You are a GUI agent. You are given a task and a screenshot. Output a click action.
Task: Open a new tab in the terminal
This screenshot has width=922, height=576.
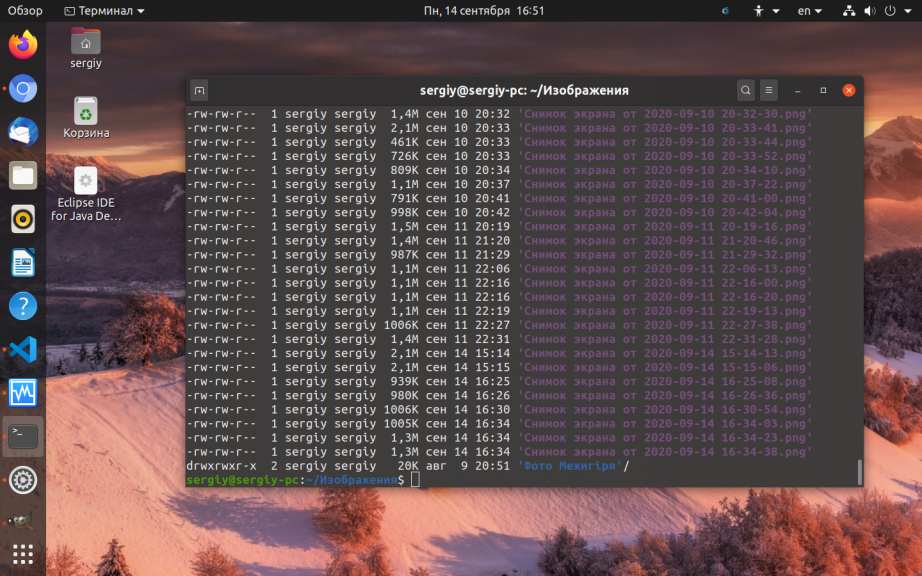199,90
